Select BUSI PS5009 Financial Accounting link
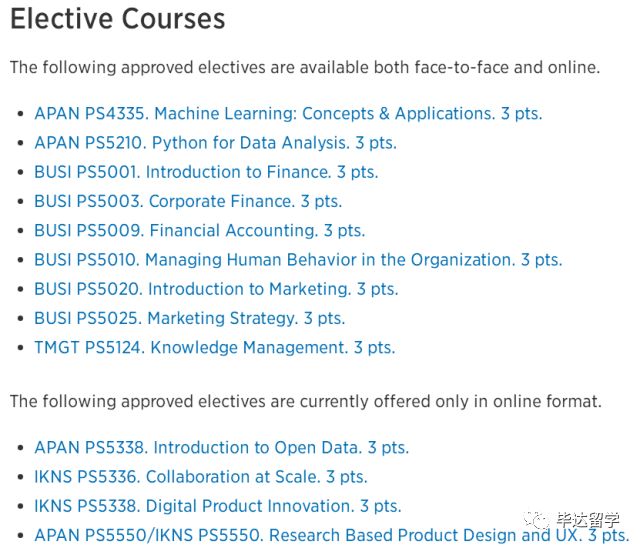 200,231
